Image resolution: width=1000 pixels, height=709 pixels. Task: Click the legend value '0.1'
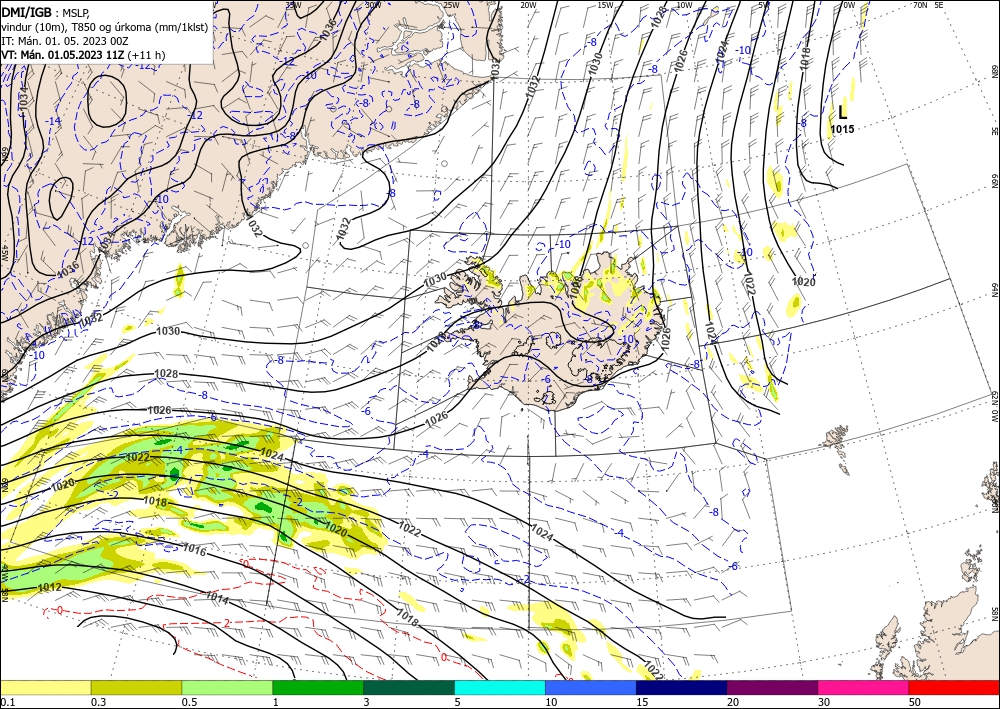8,702
